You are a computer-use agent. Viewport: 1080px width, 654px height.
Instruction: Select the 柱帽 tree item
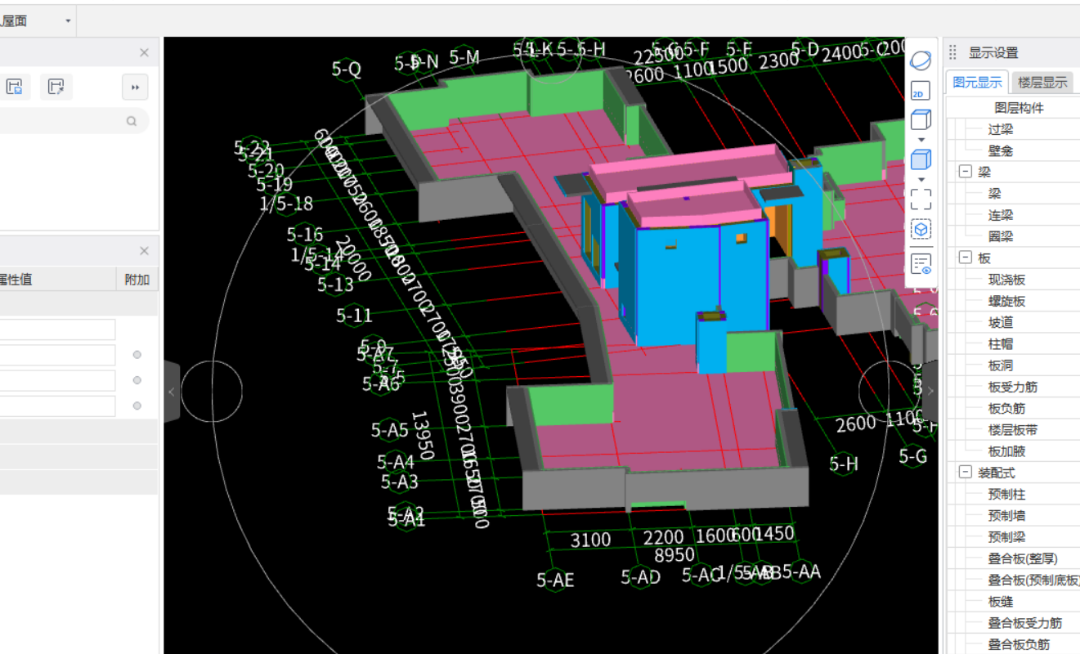coord(1000,344)
